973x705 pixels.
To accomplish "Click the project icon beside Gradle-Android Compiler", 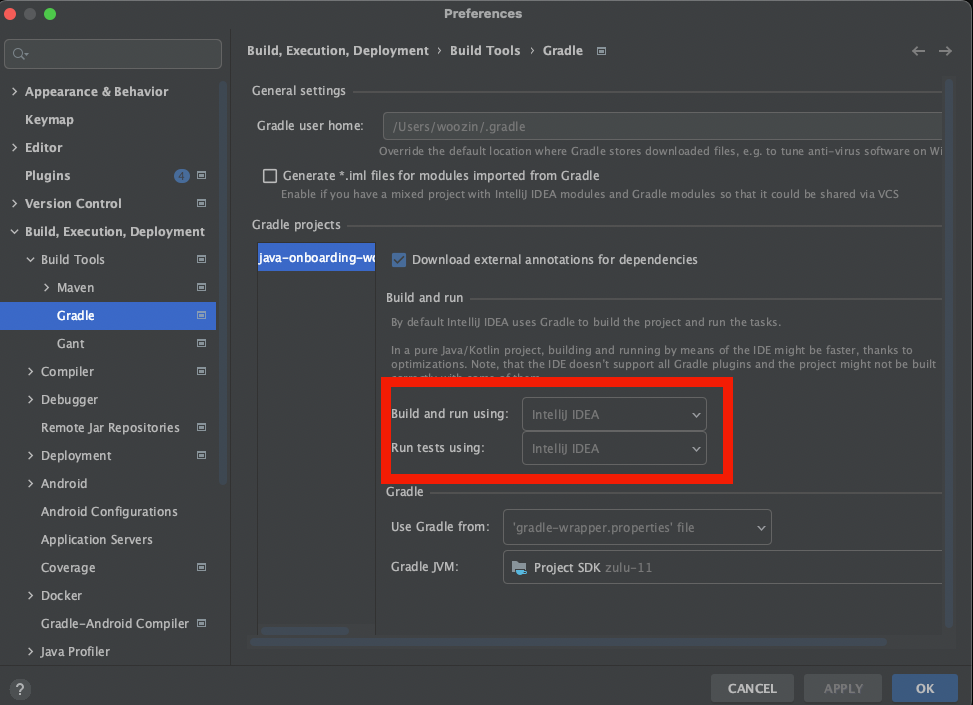I will pyautogui.click(x=202, y=623).
